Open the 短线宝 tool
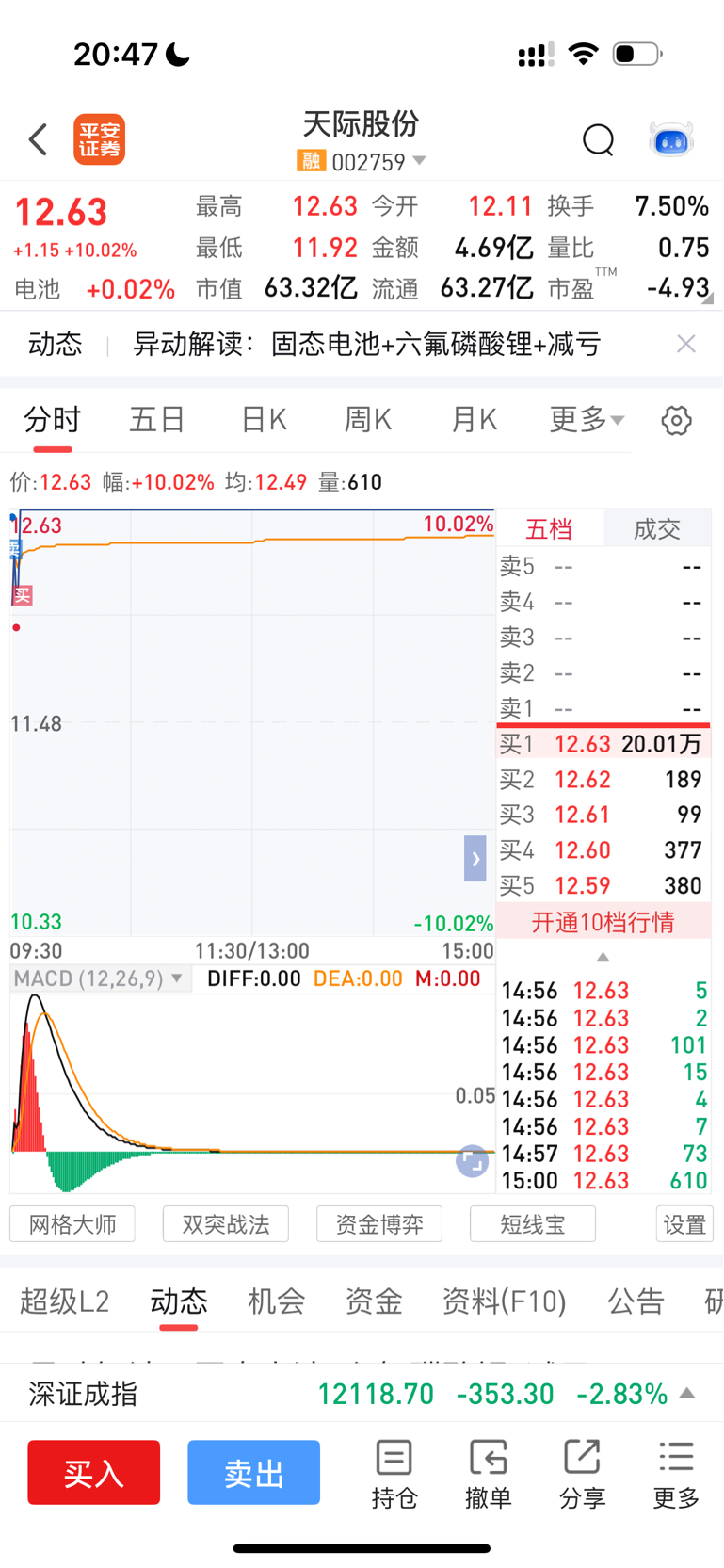This screenshot has height=1568, width=724. [533, 1224]
